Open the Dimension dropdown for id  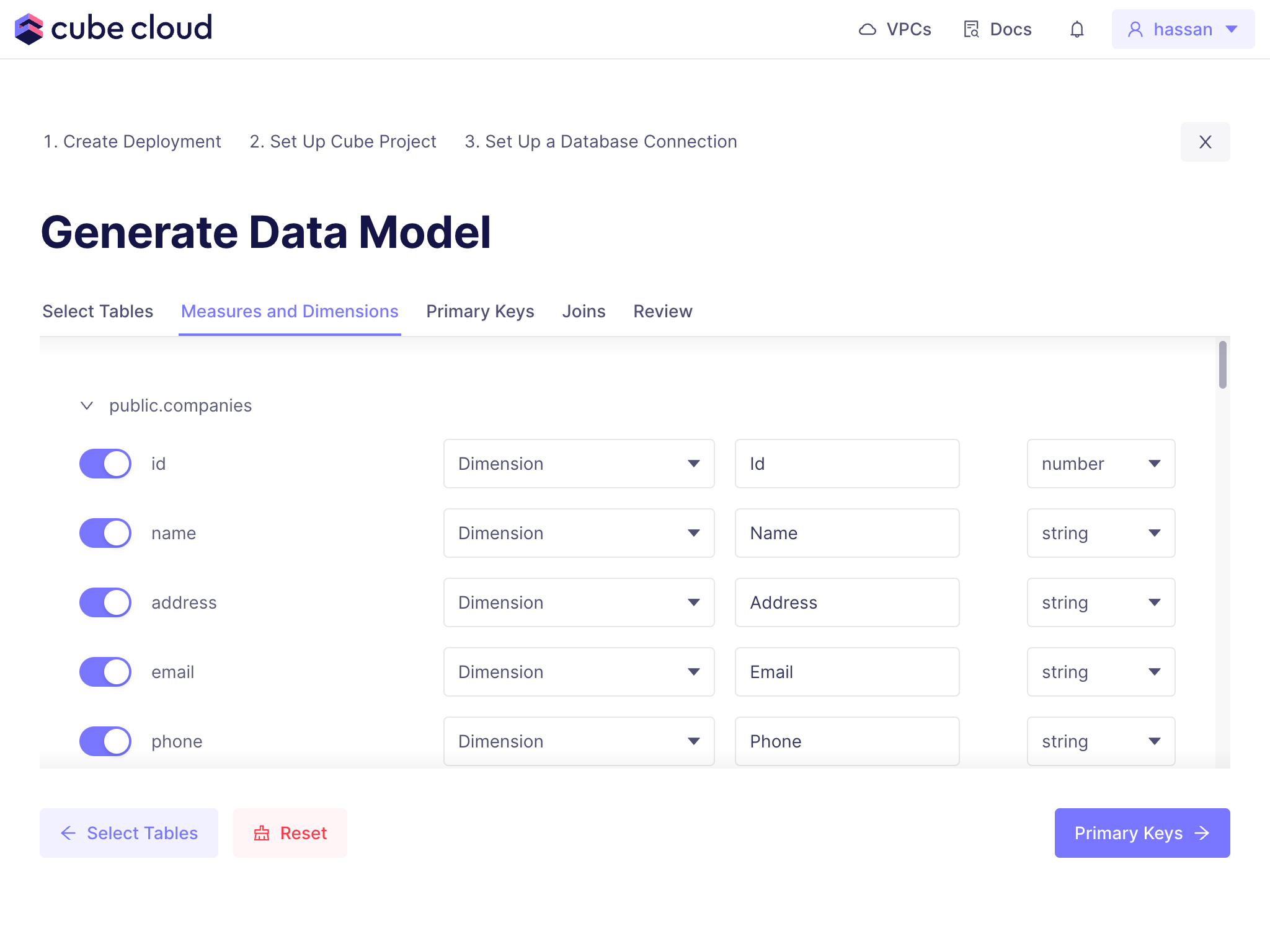click(x=579, y=464)
